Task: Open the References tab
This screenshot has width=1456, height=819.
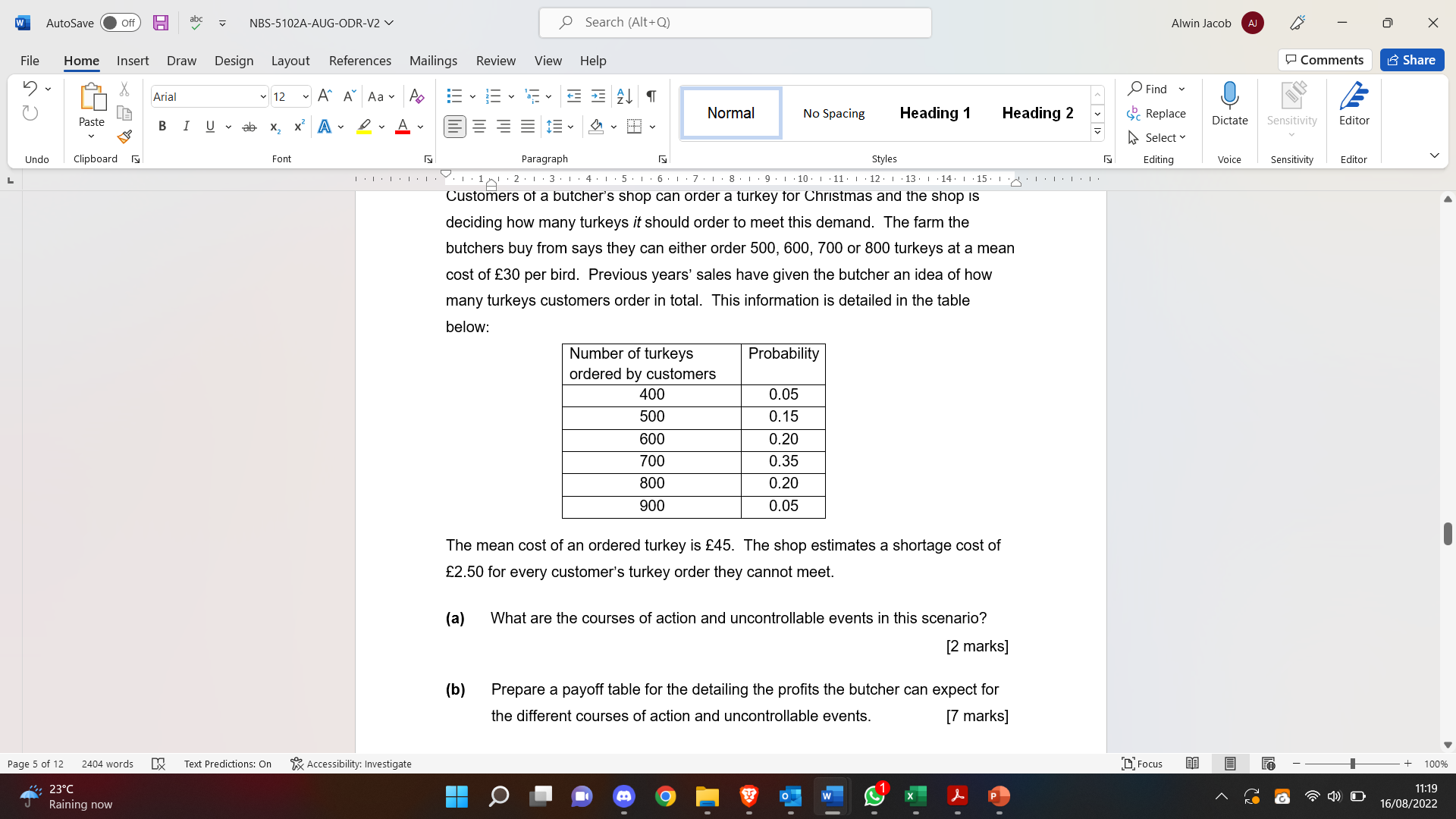Action: tap(359, 61)
